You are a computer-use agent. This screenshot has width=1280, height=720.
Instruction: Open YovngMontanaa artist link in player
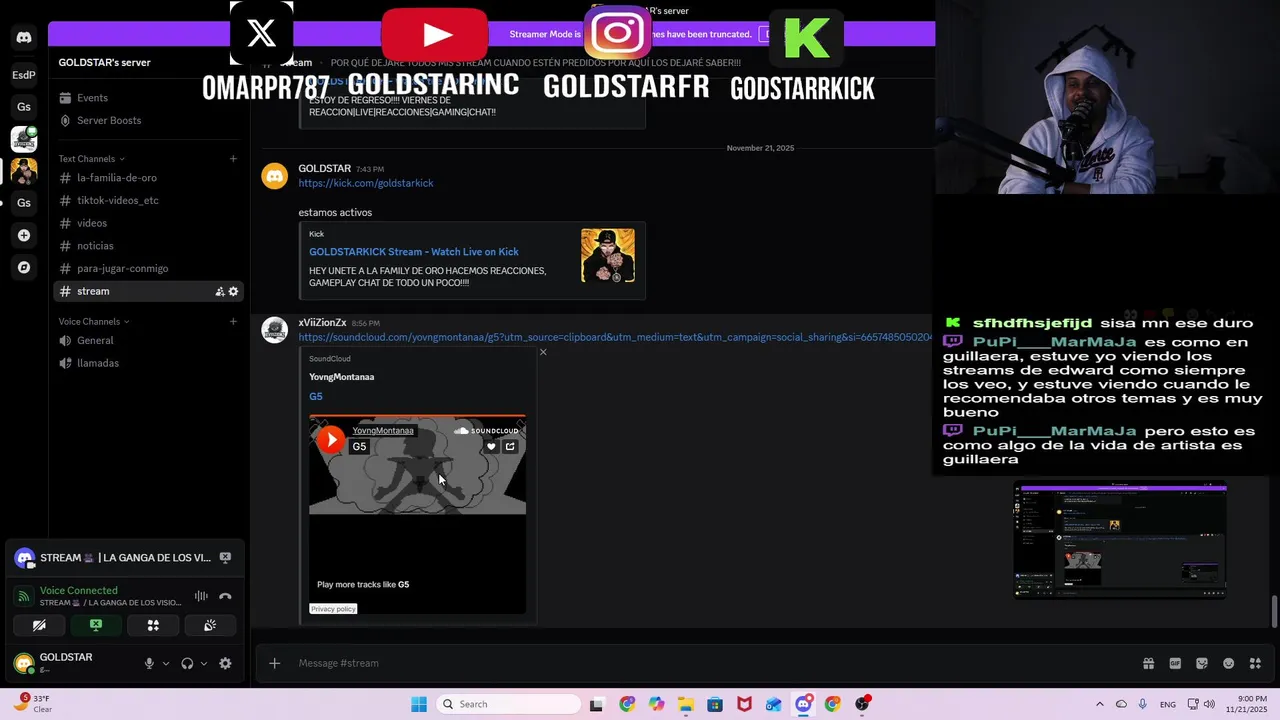[x=383, y=431]
